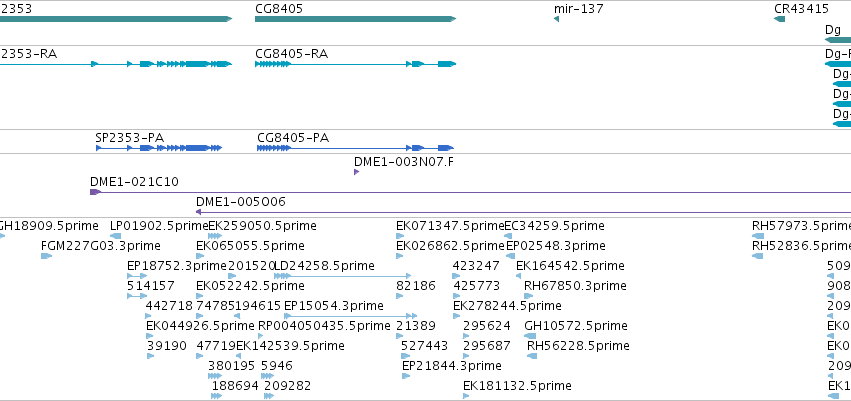
Task: Select the LD24258.5prime spliced EST line
Action: tap(342, 276)
